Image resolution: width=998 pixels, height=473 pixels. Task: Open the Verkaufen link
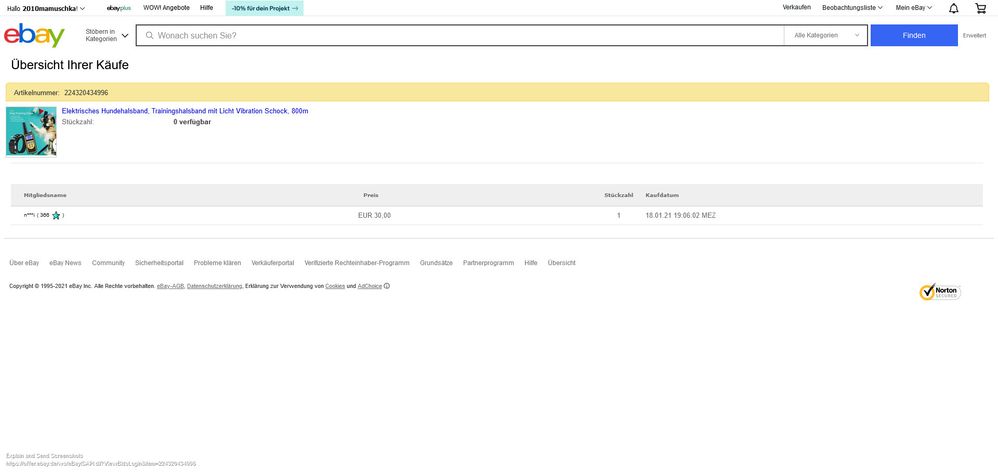pos(796,8)
